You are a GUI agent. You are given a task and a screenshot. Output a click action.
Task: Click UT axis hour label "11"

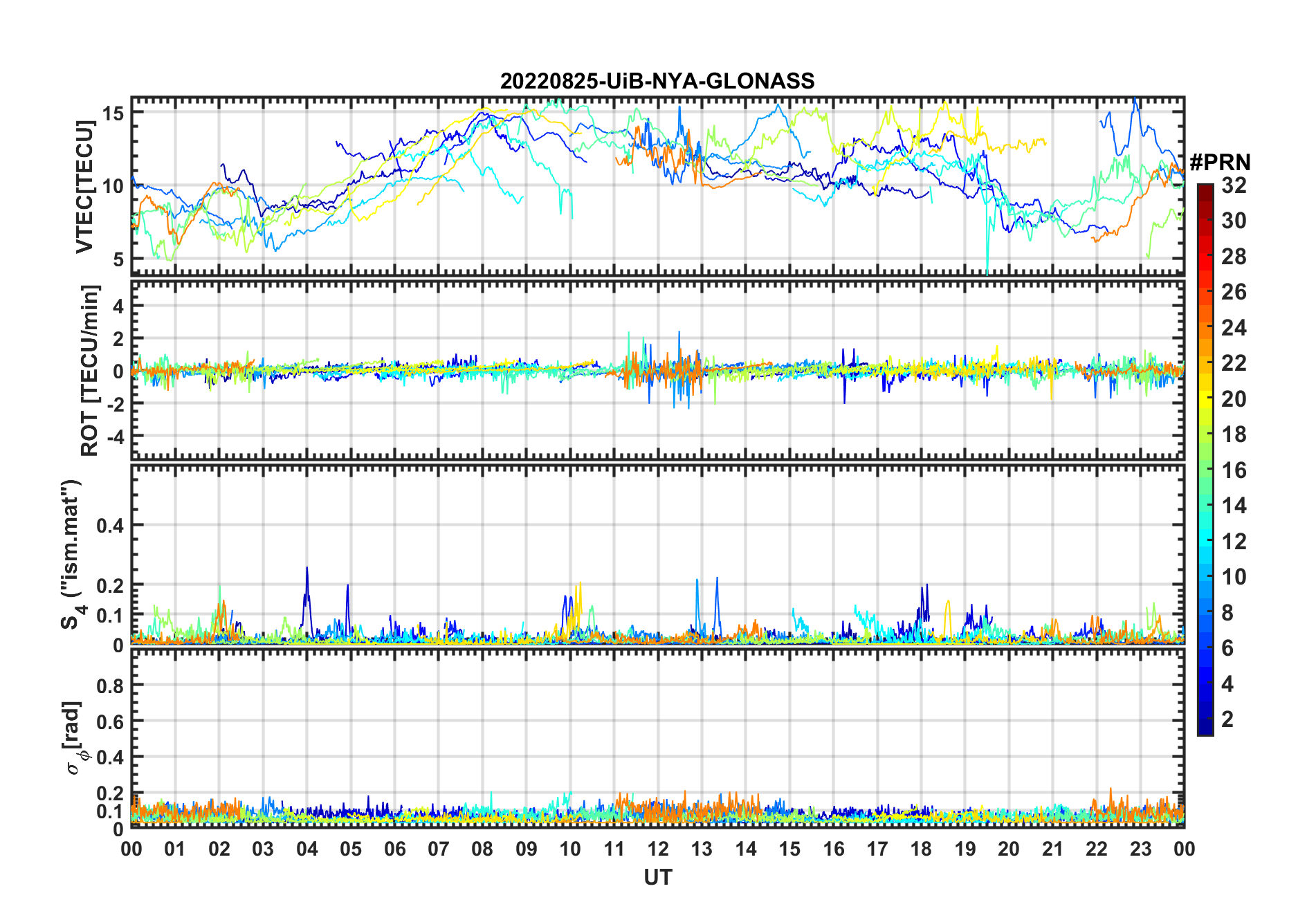(614, 849)
